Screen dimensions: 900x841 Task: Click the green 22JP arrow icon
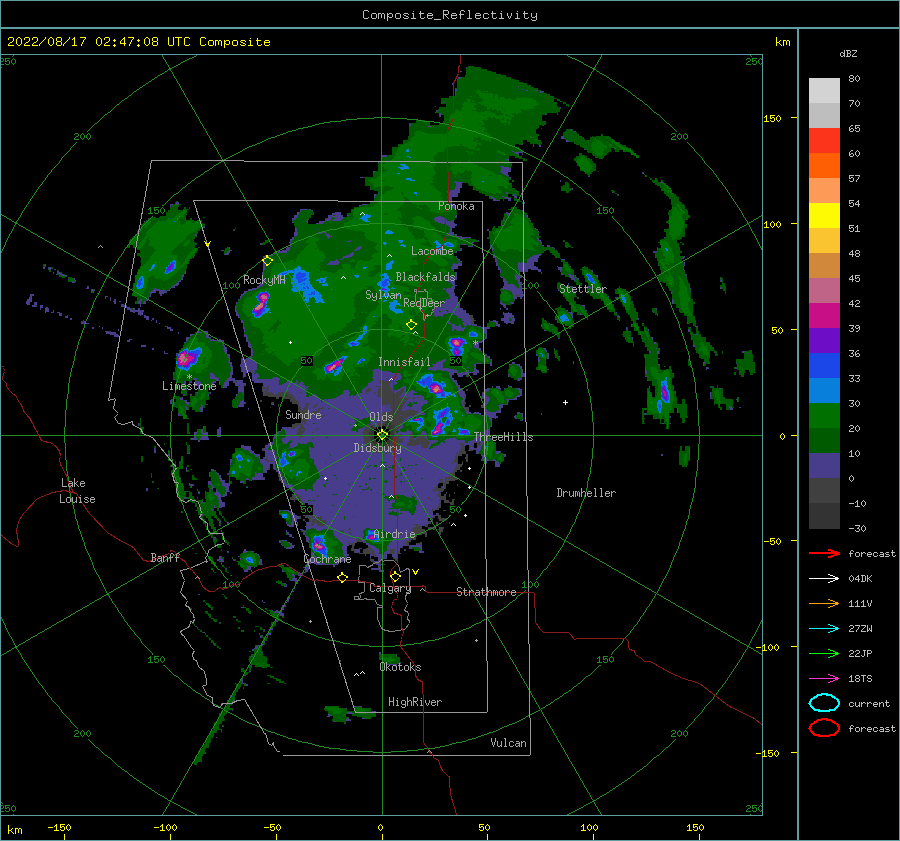(824, 653)
